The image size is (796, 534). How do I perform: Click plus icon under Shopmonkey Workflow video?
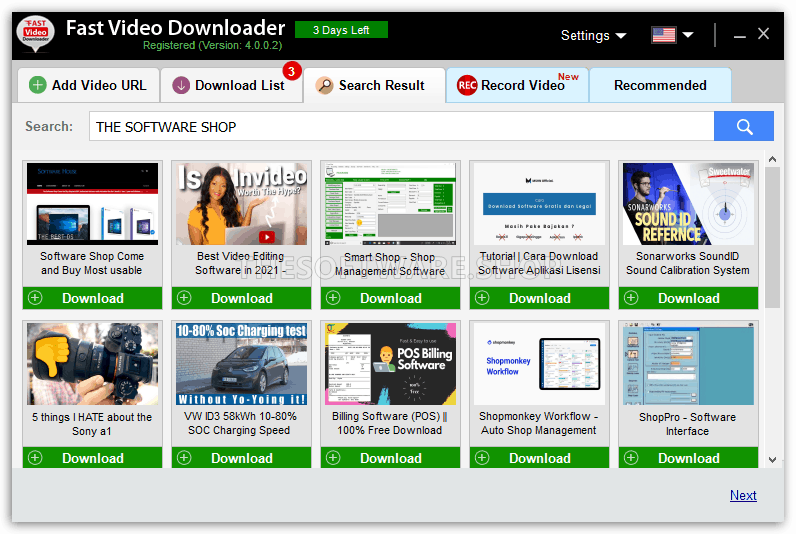click(482, 457)
